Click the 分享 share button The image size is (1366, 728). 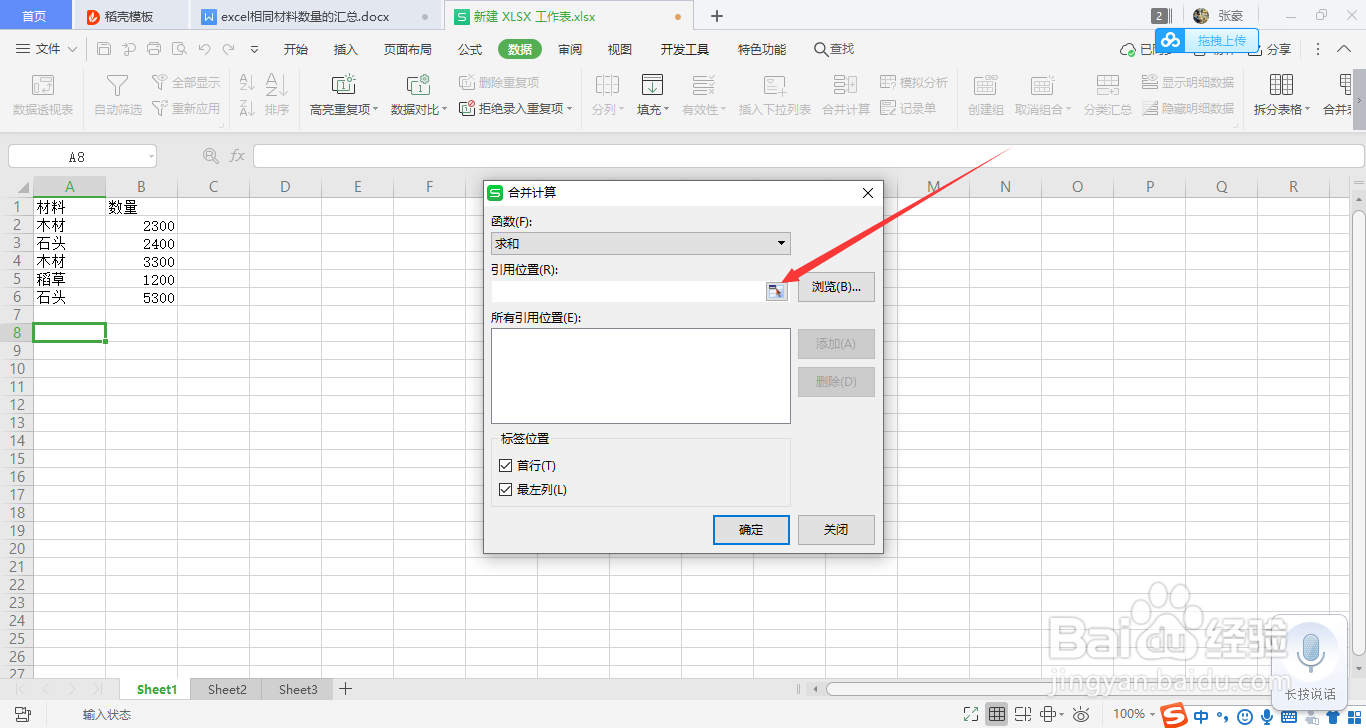(1270, 50)
